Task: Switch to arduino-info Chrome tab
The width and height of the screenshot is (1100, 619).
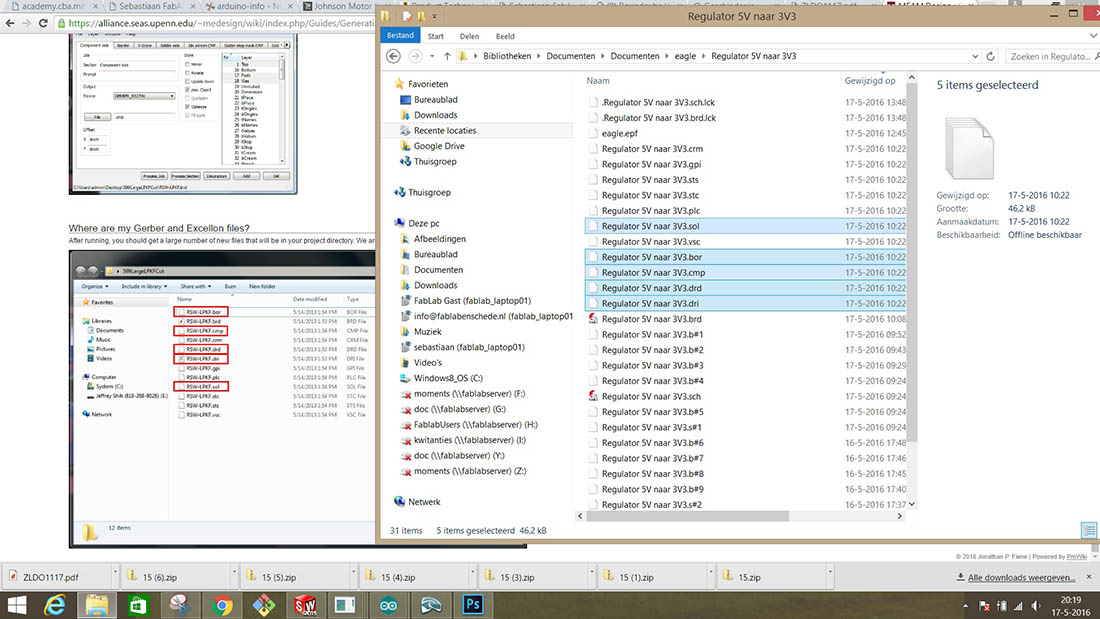Action: (x=246, y=6)
